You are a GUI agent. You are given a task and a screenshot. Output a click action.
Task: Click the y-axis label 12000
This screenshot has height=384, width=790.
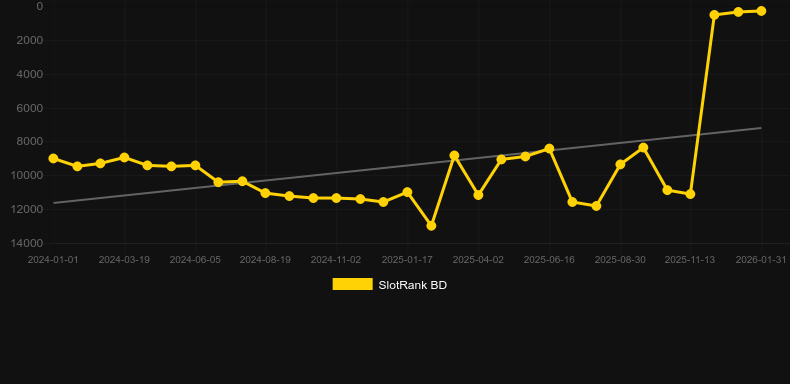click(x=27, y=209)
